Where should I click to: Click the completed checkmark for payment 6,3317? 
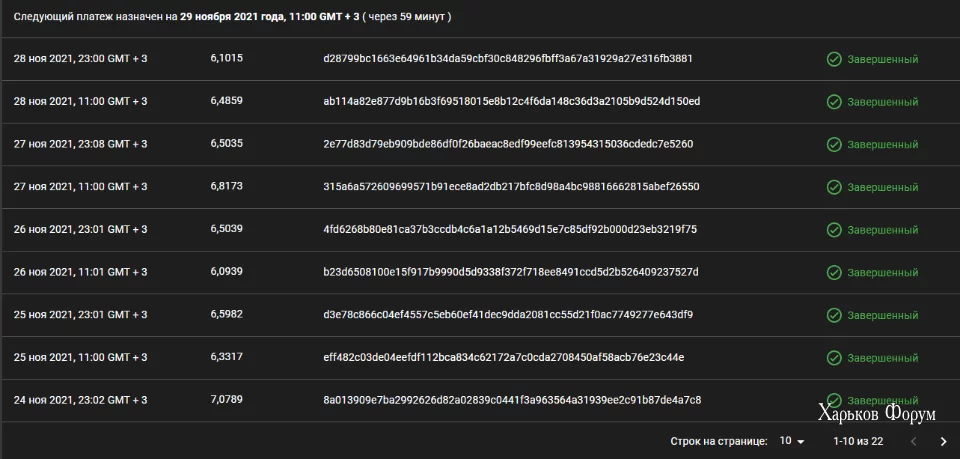click(x=833, y=358)
